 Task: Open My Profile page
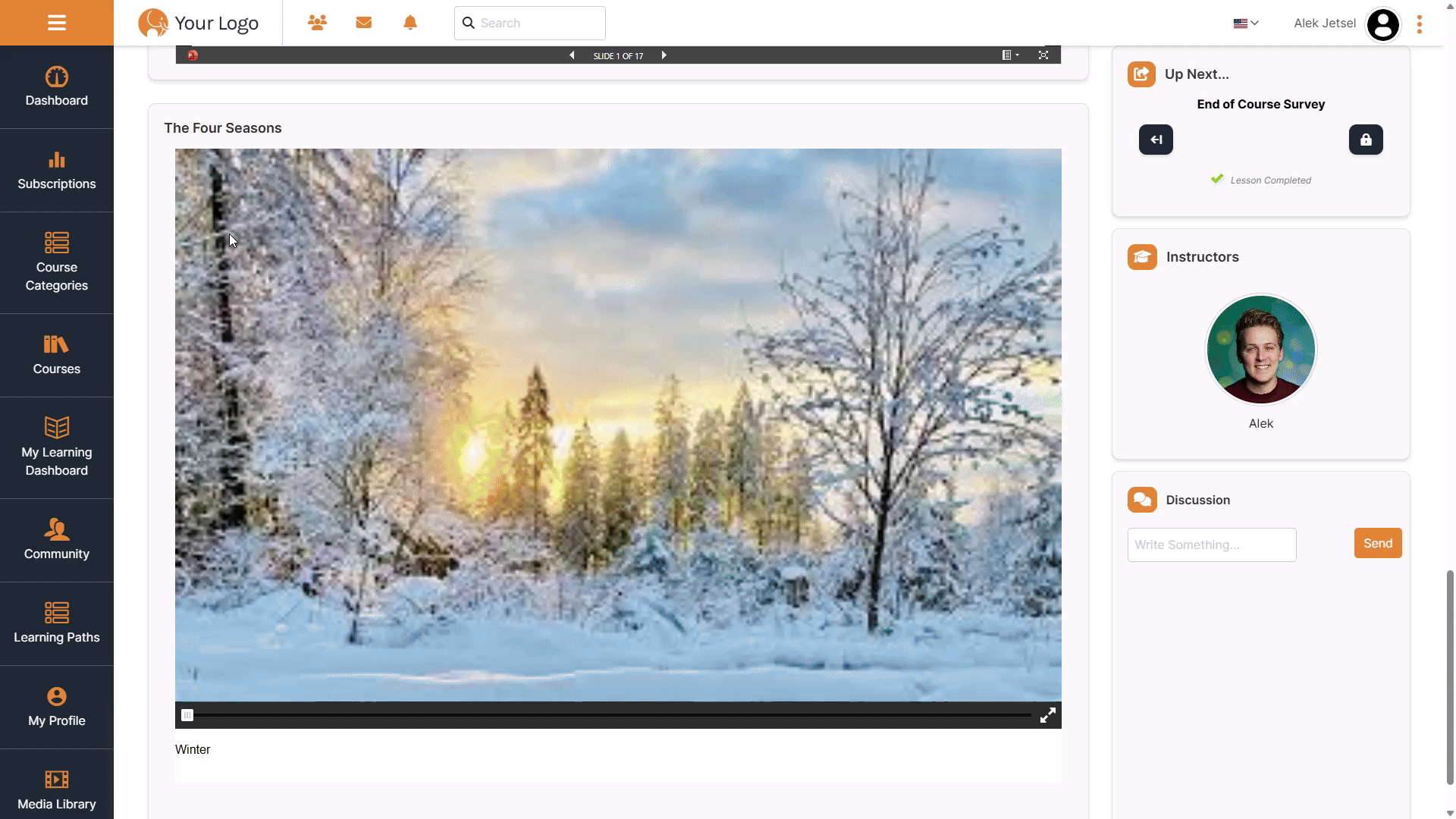click(57, 708)
